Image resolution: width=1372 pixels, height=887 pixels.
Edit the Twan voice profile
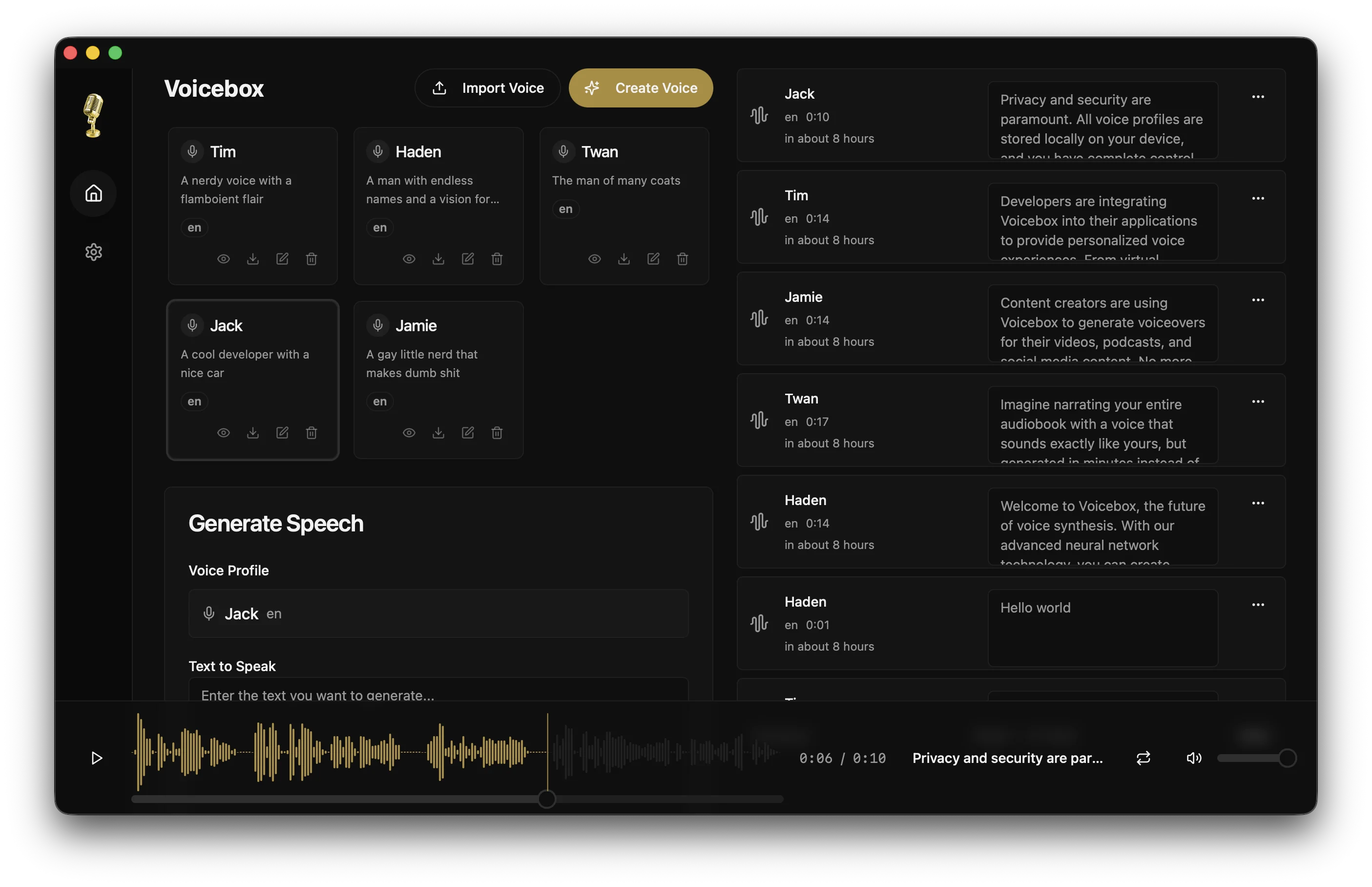point(653,258)
